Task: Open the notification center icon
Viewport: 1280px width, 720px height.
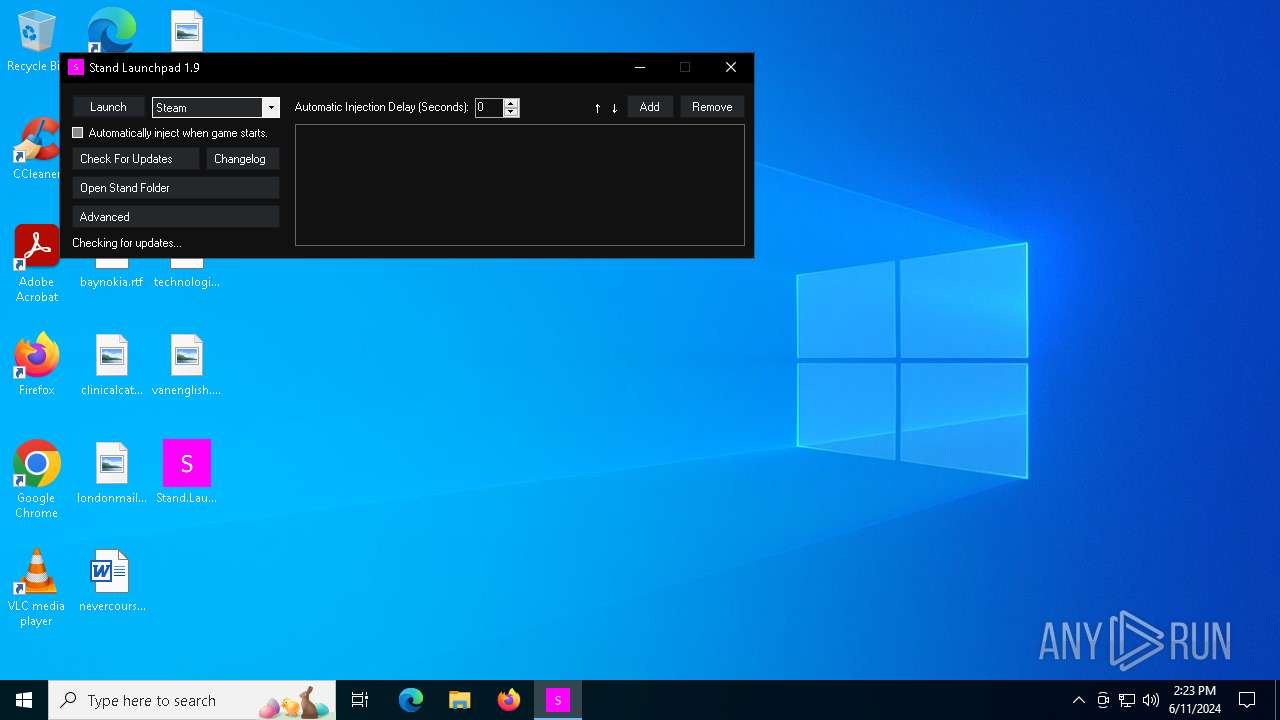Action: (x=1247, y=700)
